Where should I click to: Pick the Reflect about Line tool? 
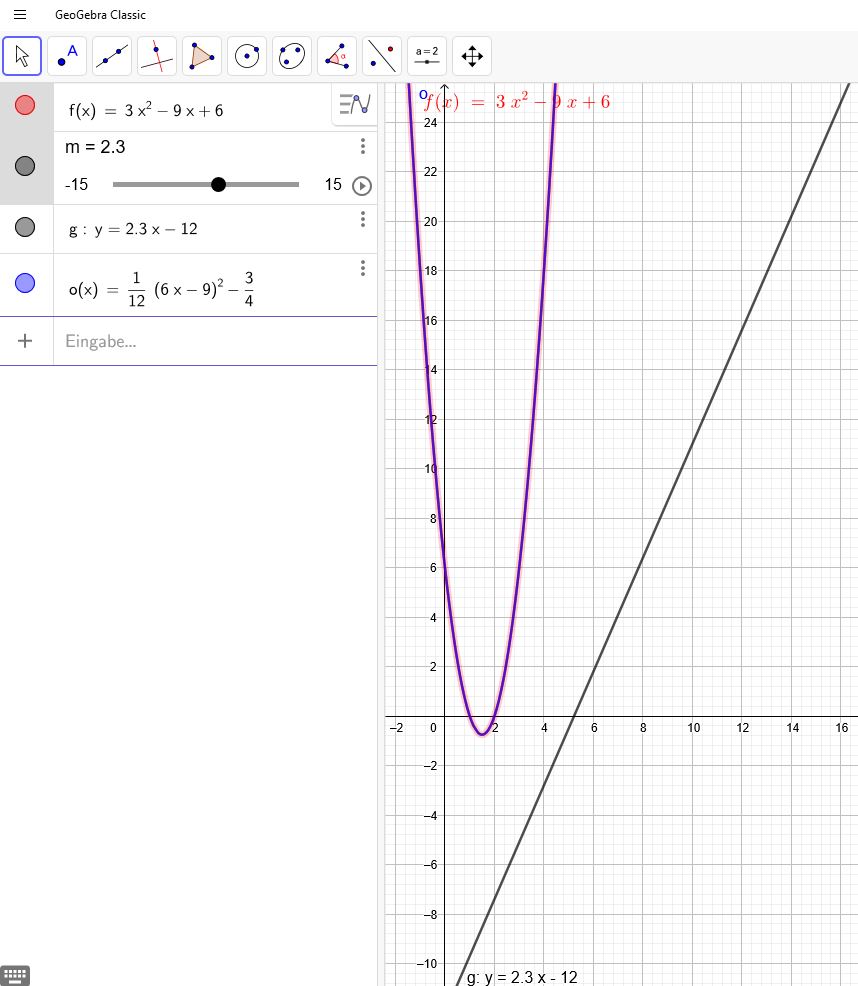382,56
